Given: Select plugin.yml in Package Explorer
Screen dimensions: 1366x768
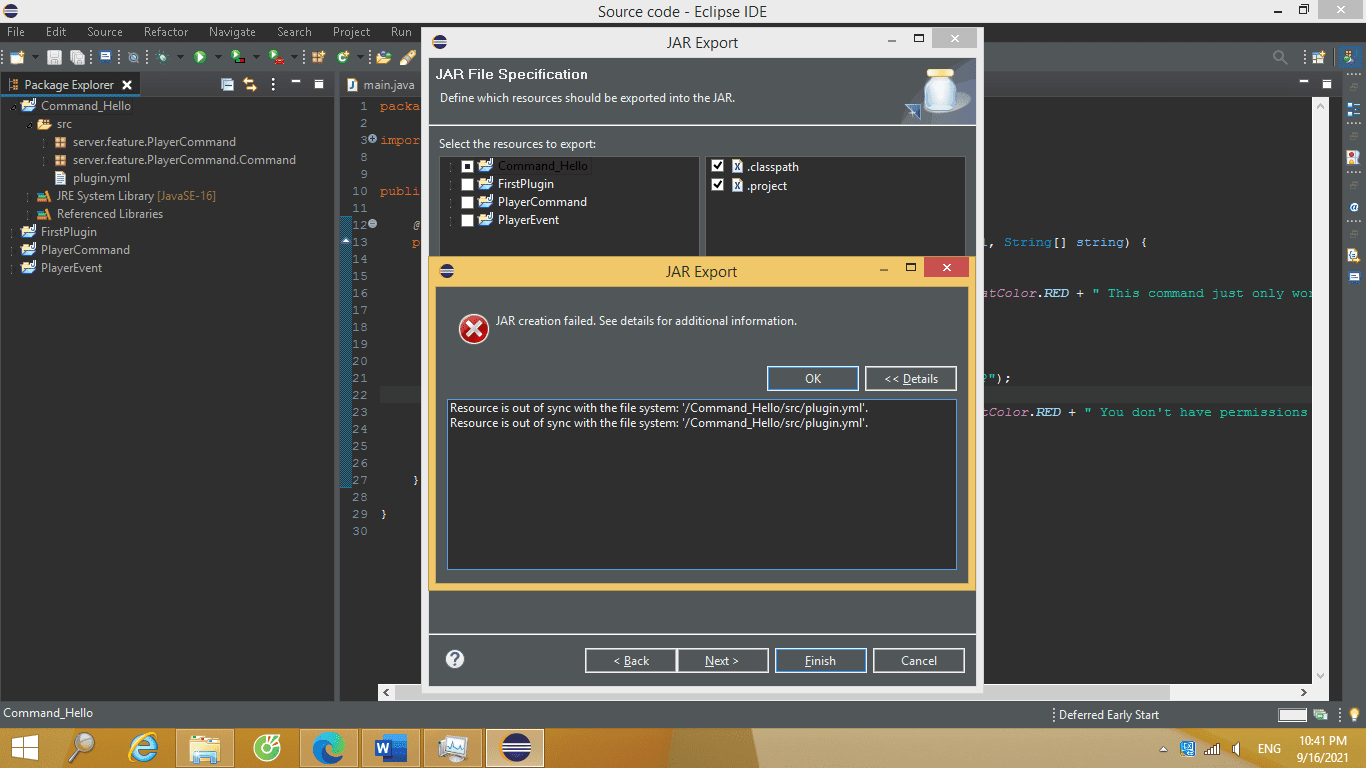Looking at the screenshot, I should [101, 178].
